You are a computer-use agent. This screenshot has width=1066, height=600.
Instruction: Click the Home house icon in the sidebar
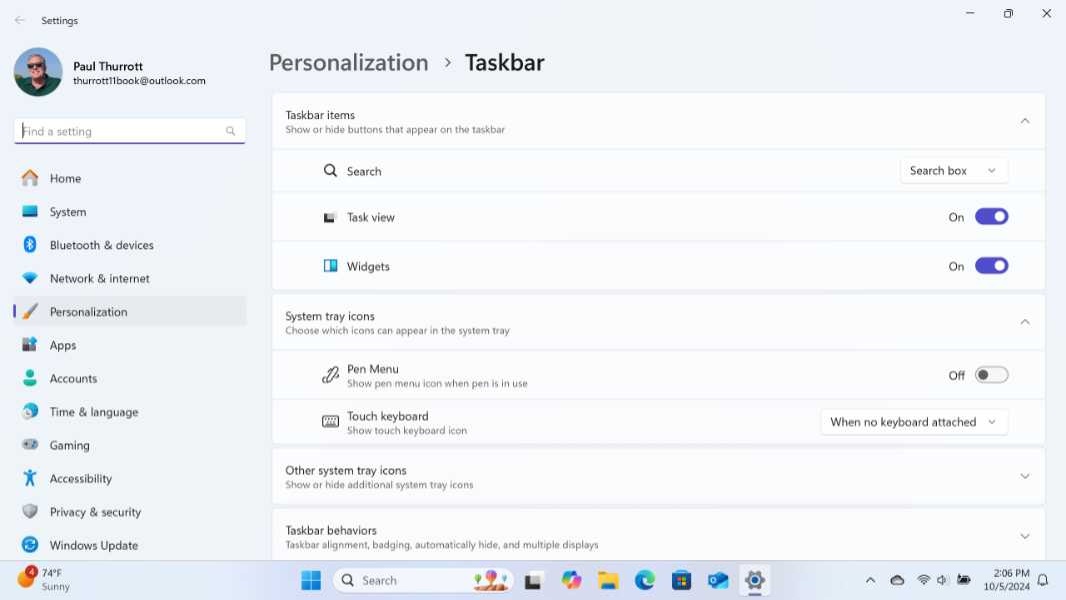tap(30, 178)
